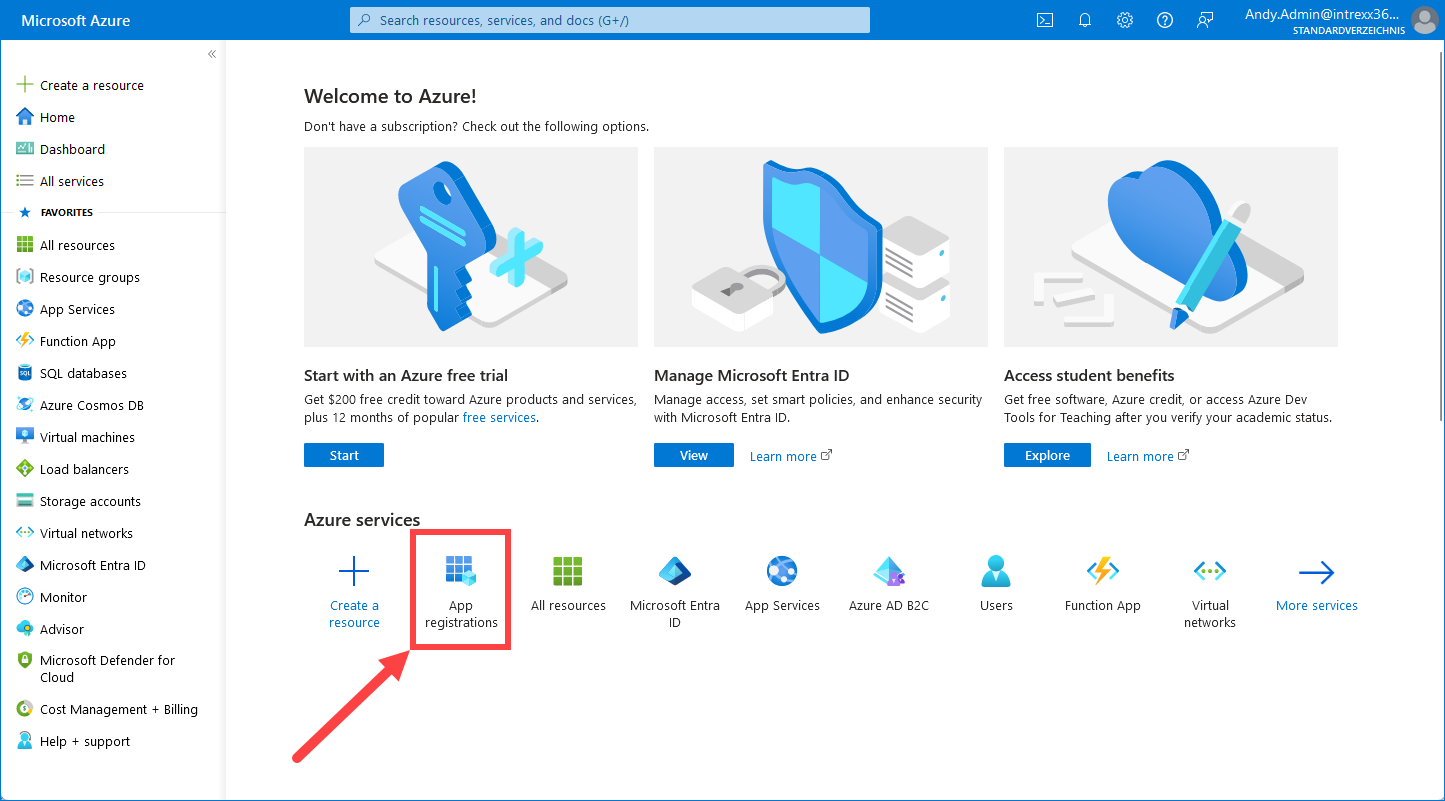
Task: Follow the free services link
Action: pyautogui.click(x=499, y=417)
